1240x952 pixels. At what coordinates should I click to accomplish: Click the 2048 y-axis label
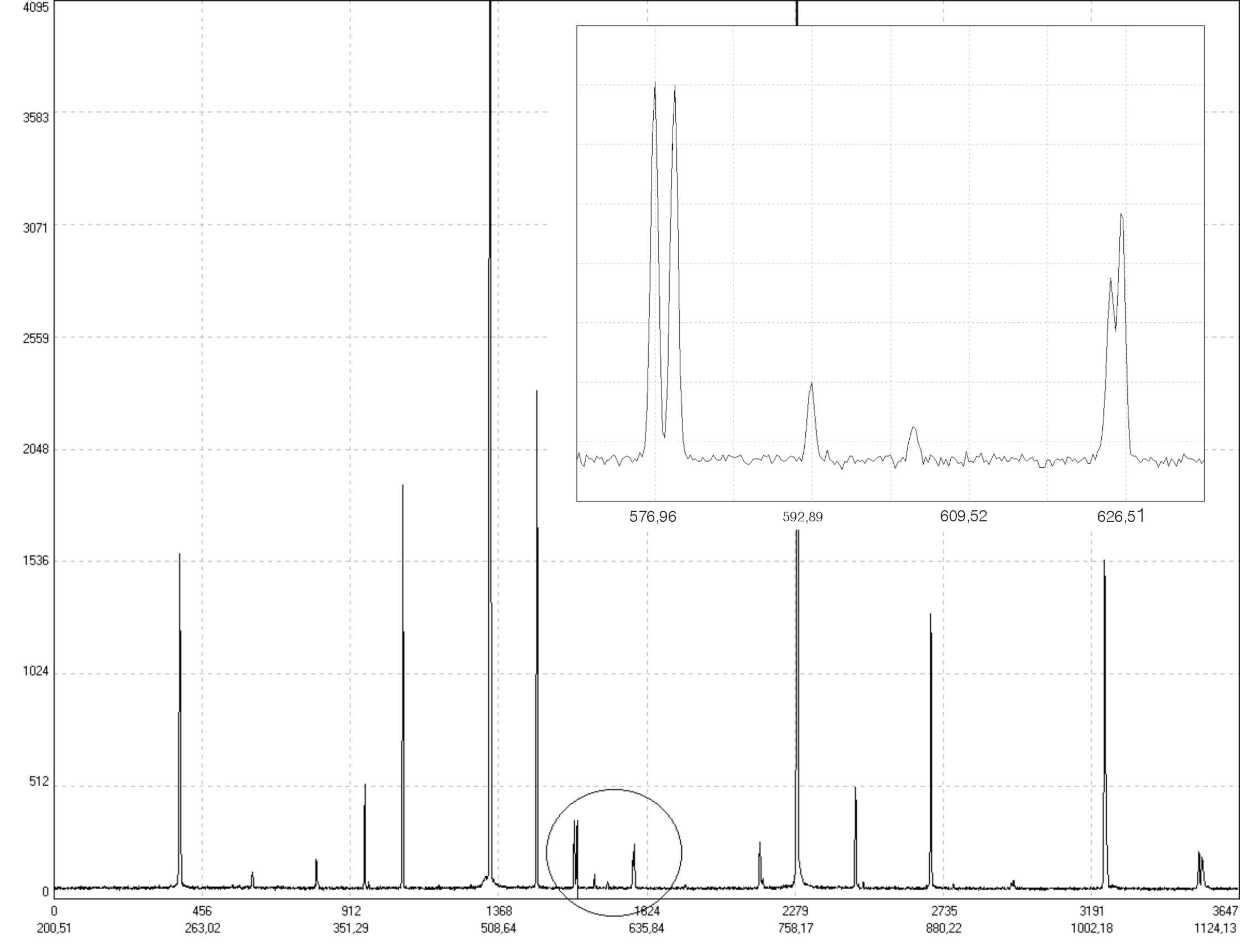pos(36,449)
